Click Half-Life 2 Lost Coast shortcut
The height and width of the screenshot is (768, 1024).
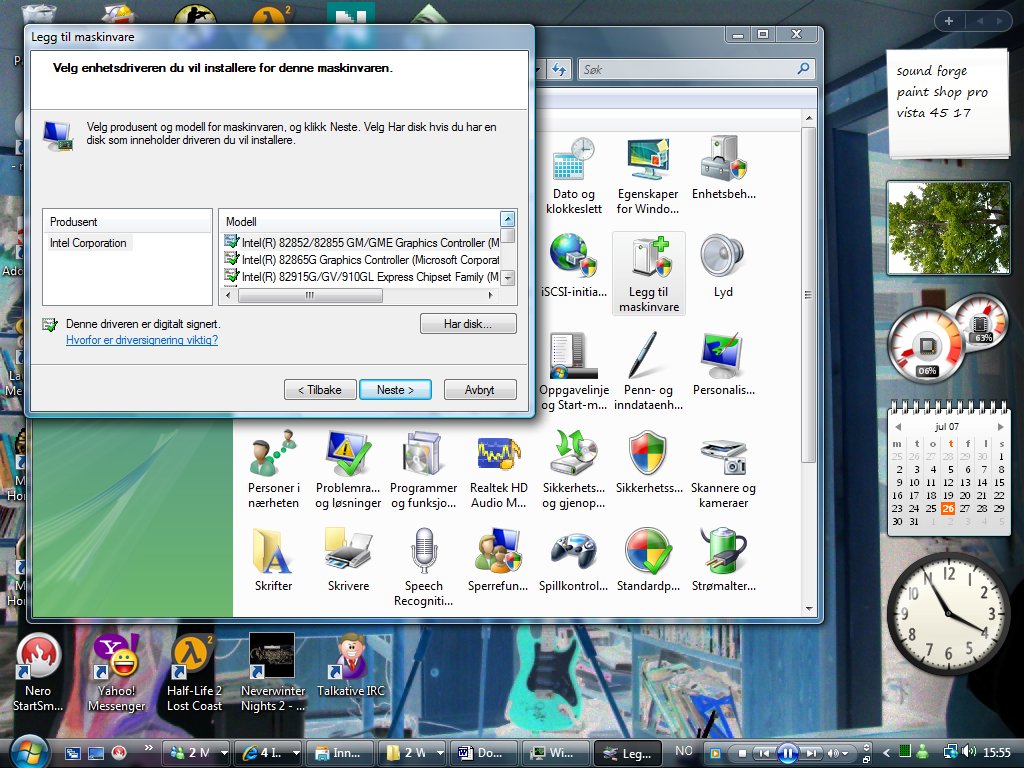[x=194, y=673]
